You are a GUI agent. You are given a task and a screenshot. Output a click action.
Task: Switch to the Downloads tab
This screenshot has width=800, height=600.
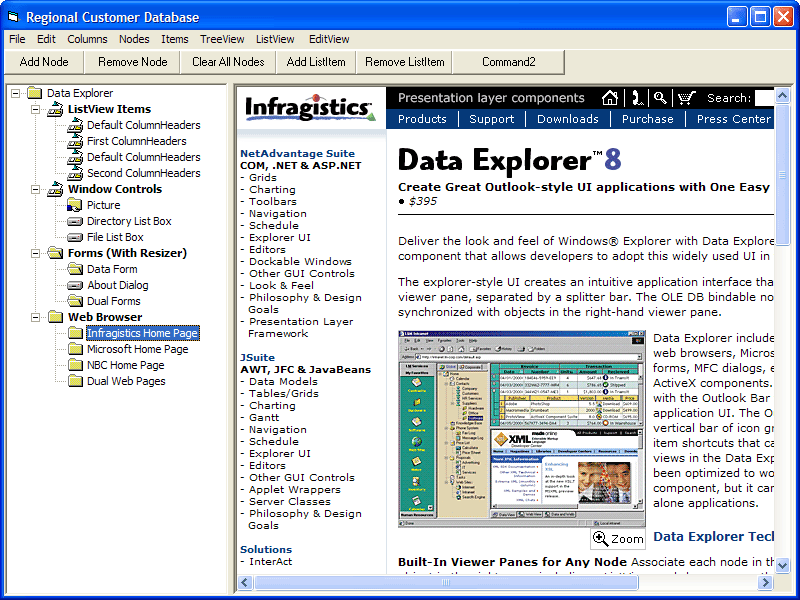(567, 118)
